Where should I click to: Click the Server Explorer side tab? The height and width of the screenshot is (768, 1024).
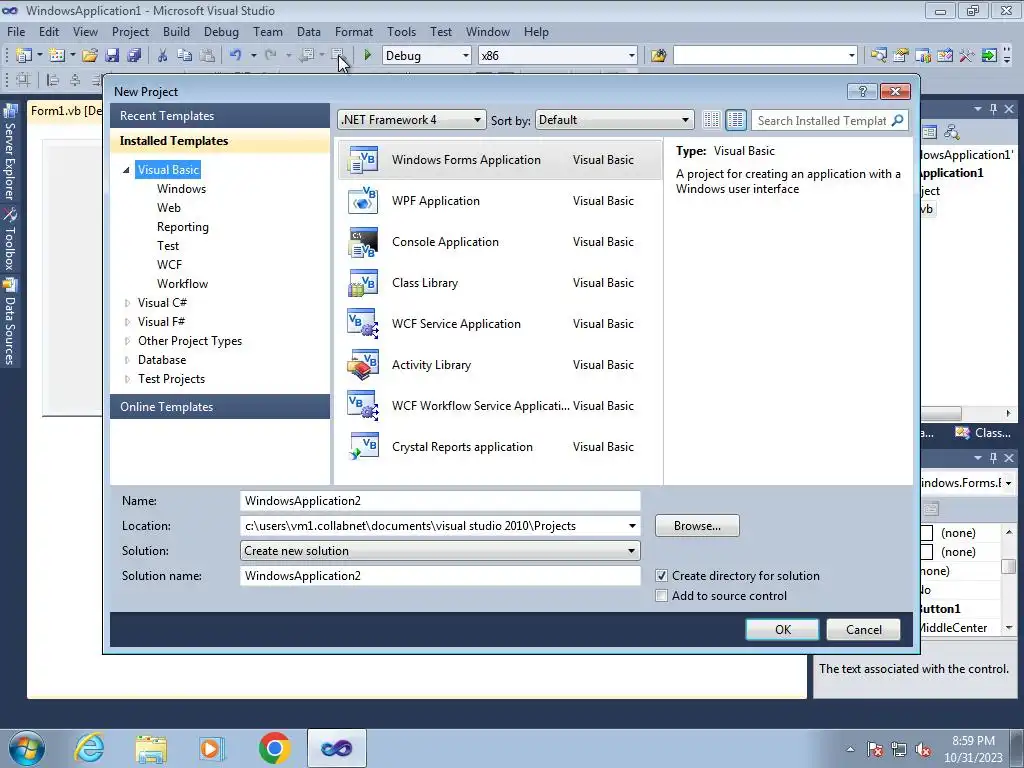(10, 153)
